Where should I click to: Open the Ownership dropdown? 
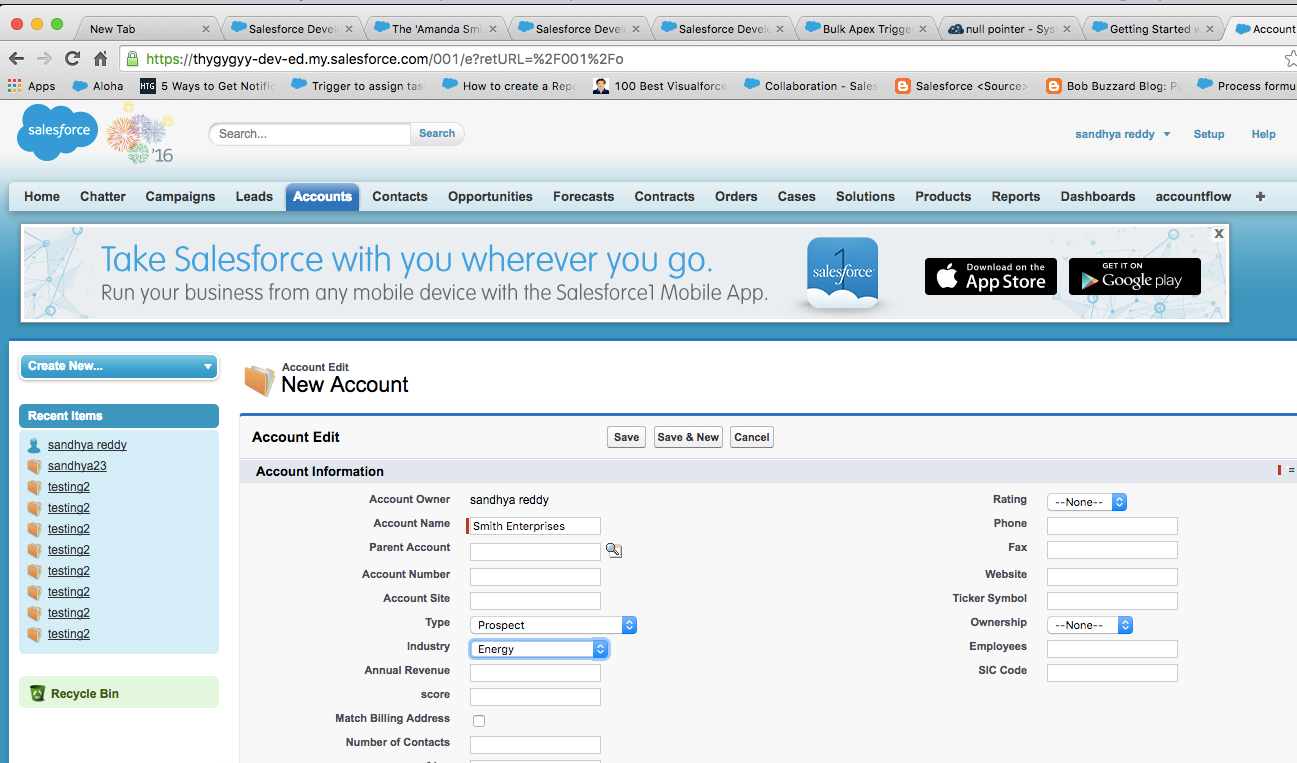click(1090, 625)
